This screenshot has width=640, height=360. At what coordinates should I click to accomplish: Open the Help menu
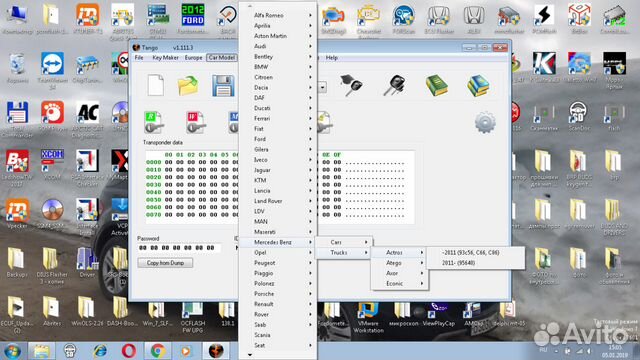click(332, 58)
